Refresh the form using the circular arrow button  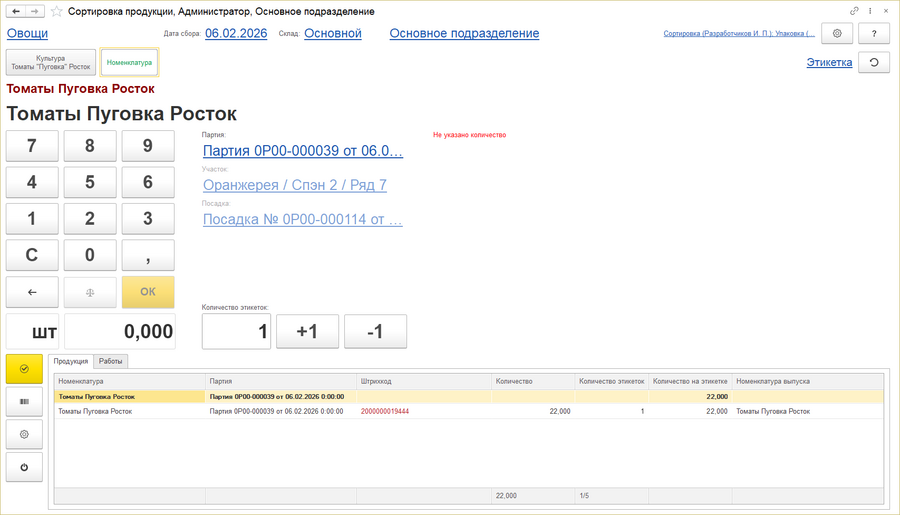coord(874,62)
